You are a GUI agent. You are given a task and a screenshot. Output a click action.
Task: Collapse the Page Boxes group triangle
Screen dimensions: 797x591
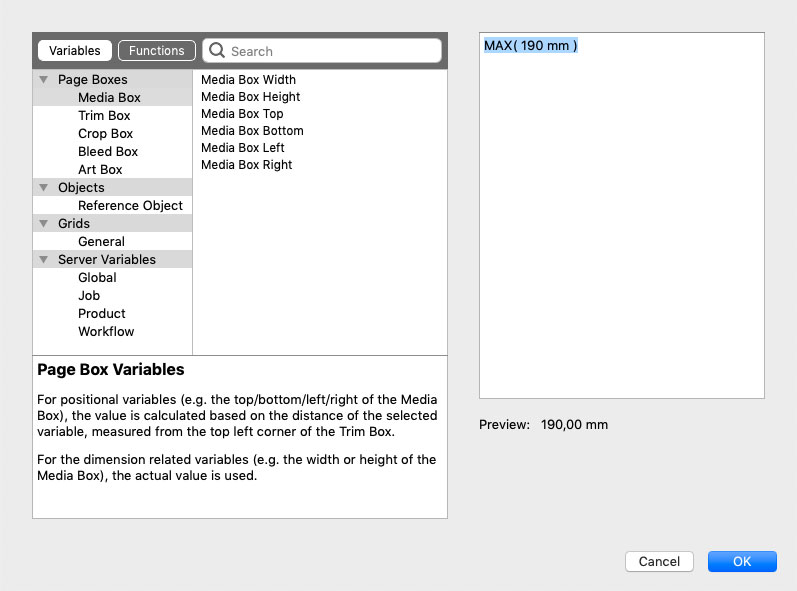point(44,80)
